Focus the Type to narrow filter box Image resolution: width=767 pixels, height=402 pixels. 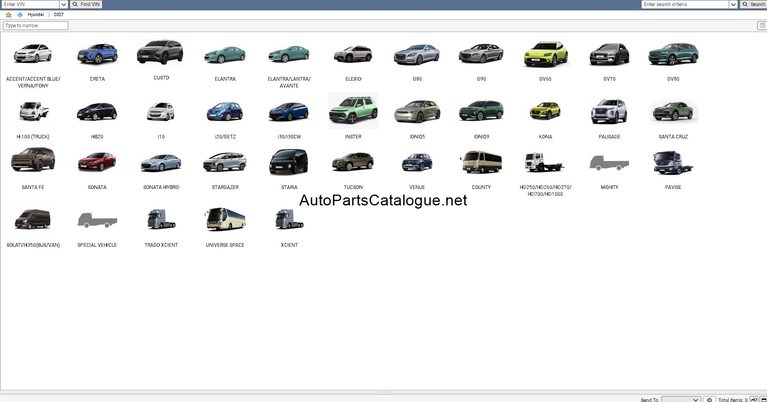click(x=36, y=25)
